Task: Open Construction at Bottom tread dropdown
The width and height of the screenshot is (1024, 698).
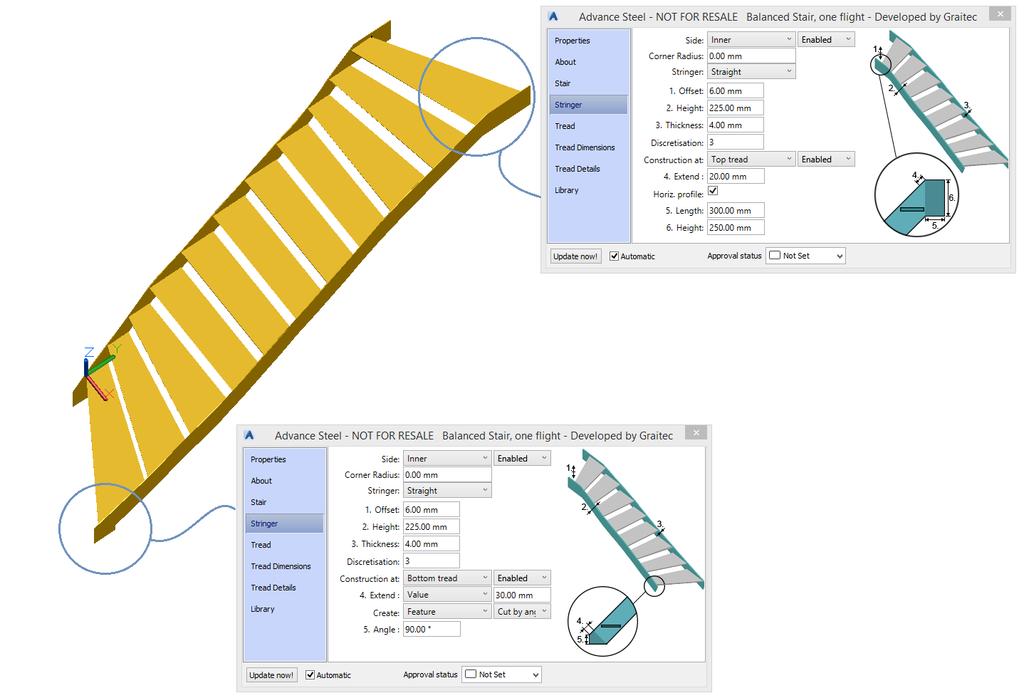Action: click(x=447, y=579)
